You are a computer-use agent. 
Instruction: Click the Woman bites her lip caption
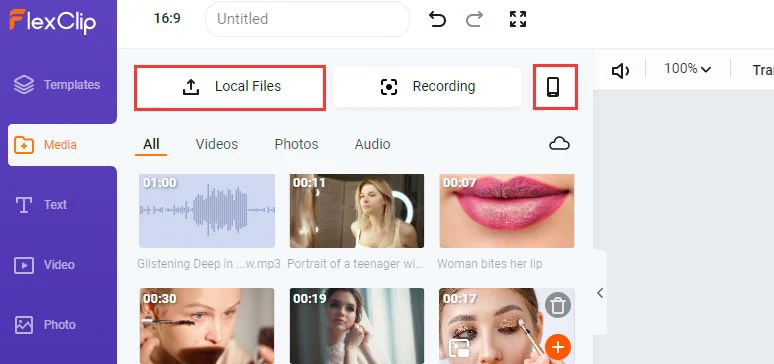pos(490,264)
